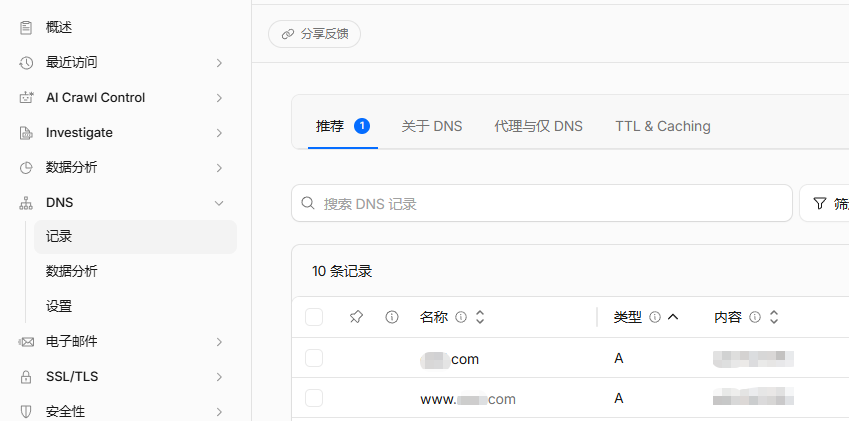Tick the checkbox for the www A record
849x421 pixels.
click(314, 398)
